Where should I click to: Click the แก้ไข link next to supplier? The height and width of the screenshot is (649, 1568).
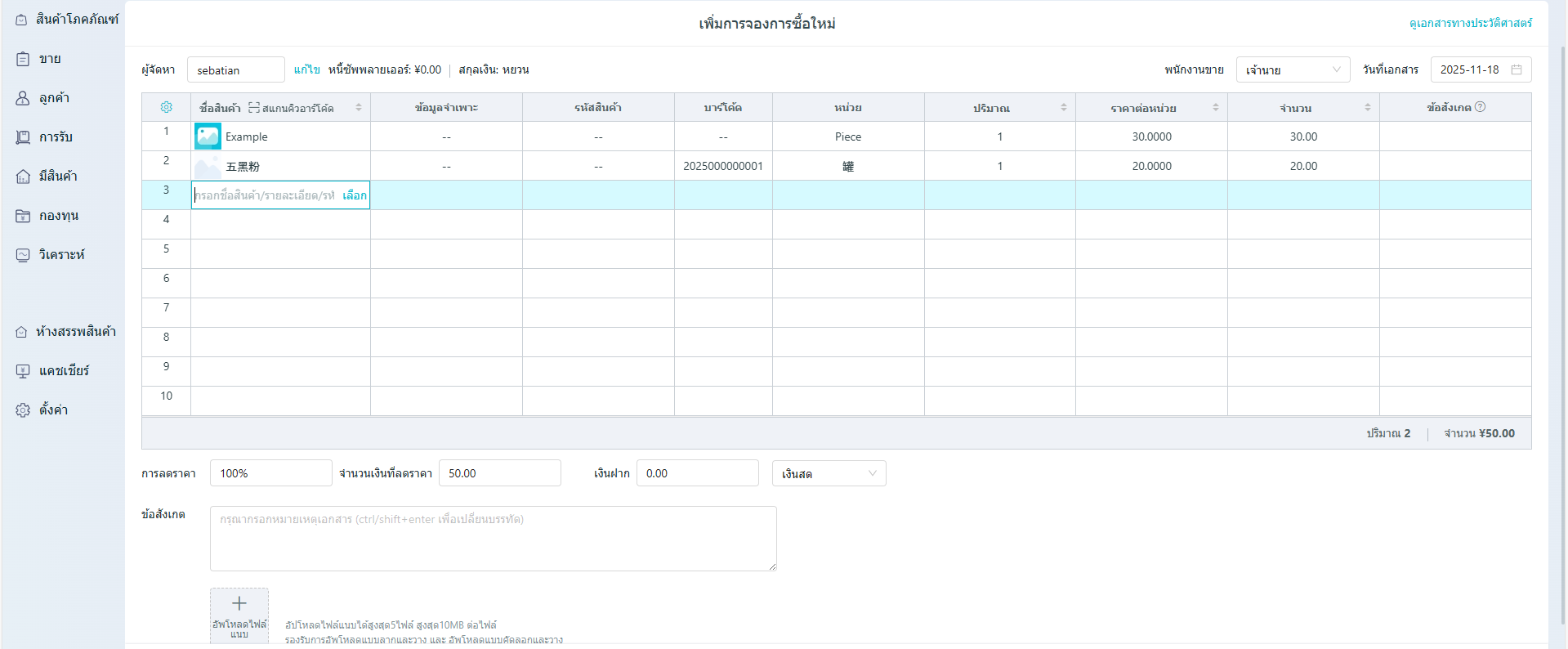pos(306,70)
